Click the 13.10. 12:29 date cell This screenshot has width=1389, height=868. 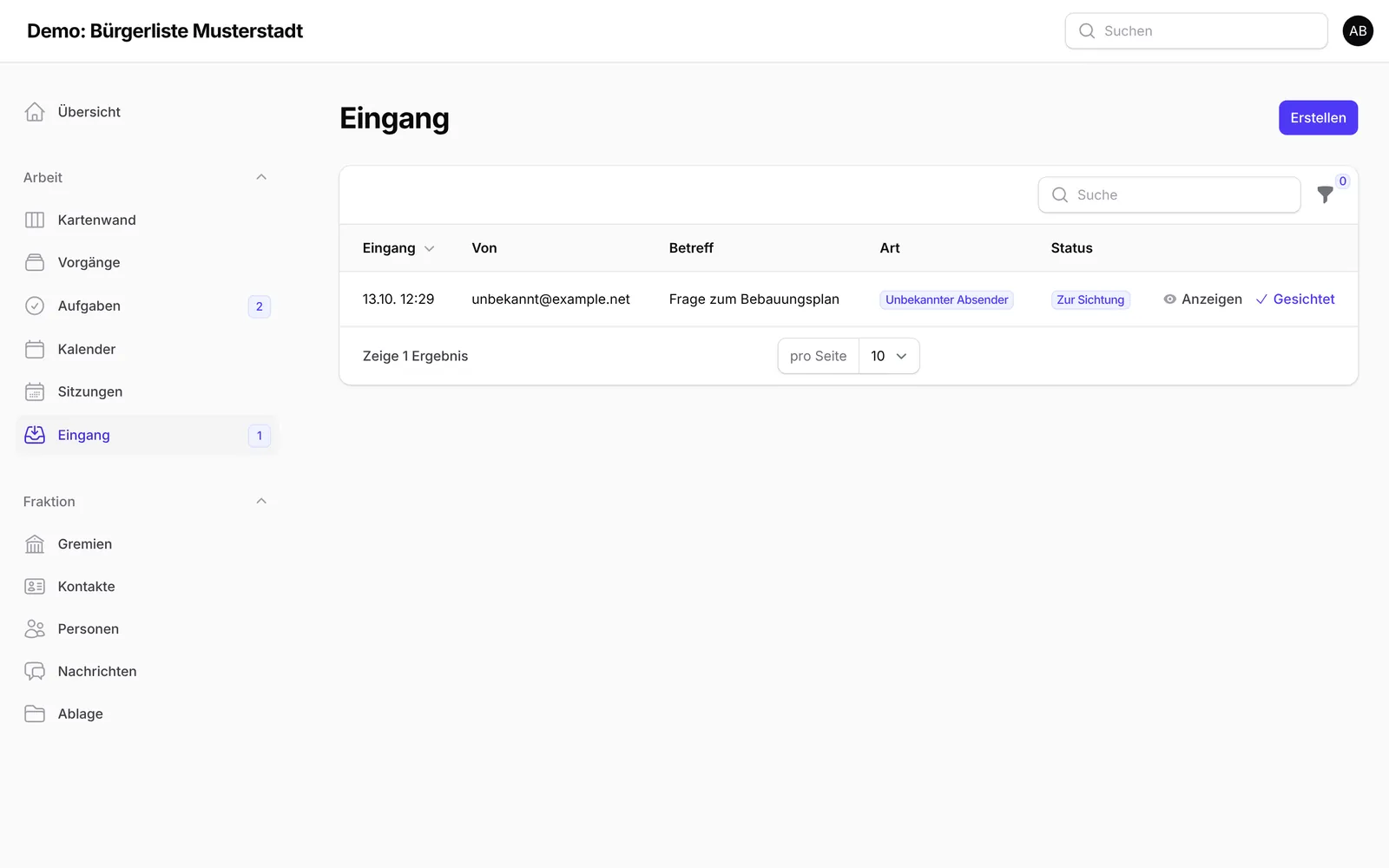[x=398, y=299]
